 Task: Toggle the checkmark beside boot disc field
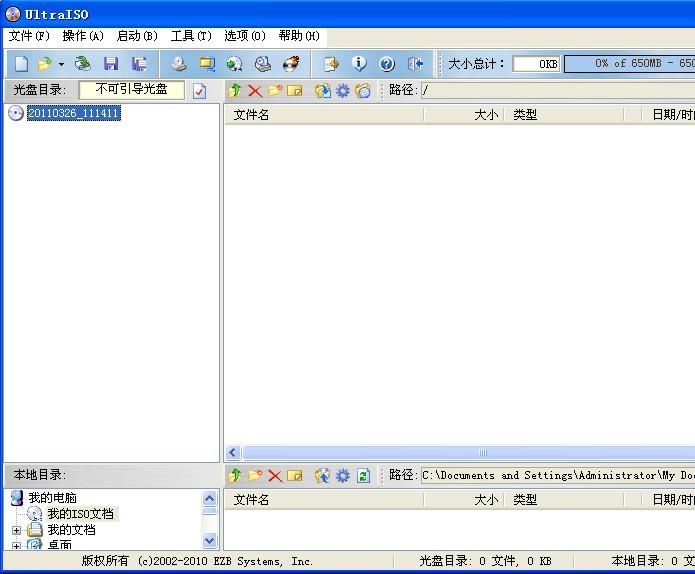(x=199, y=91)
